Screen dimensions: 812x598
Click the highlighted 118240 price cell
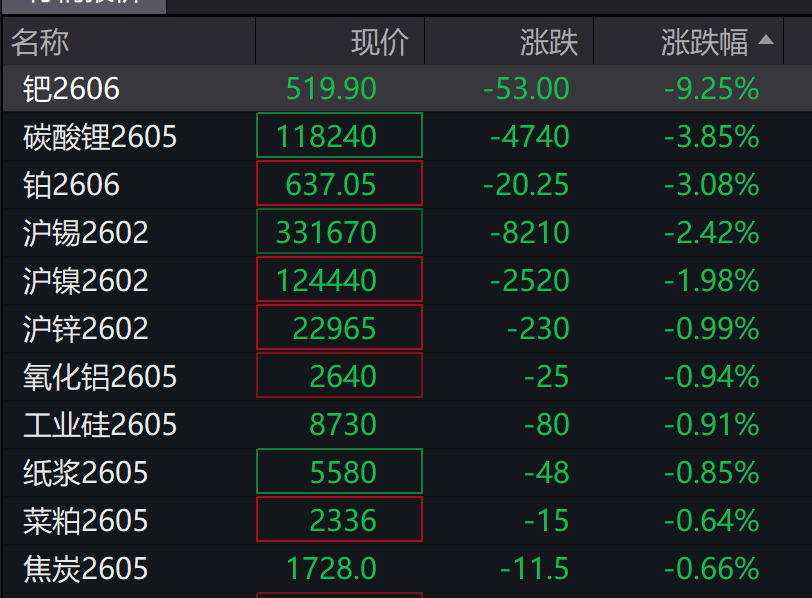(x=340, y=134)
